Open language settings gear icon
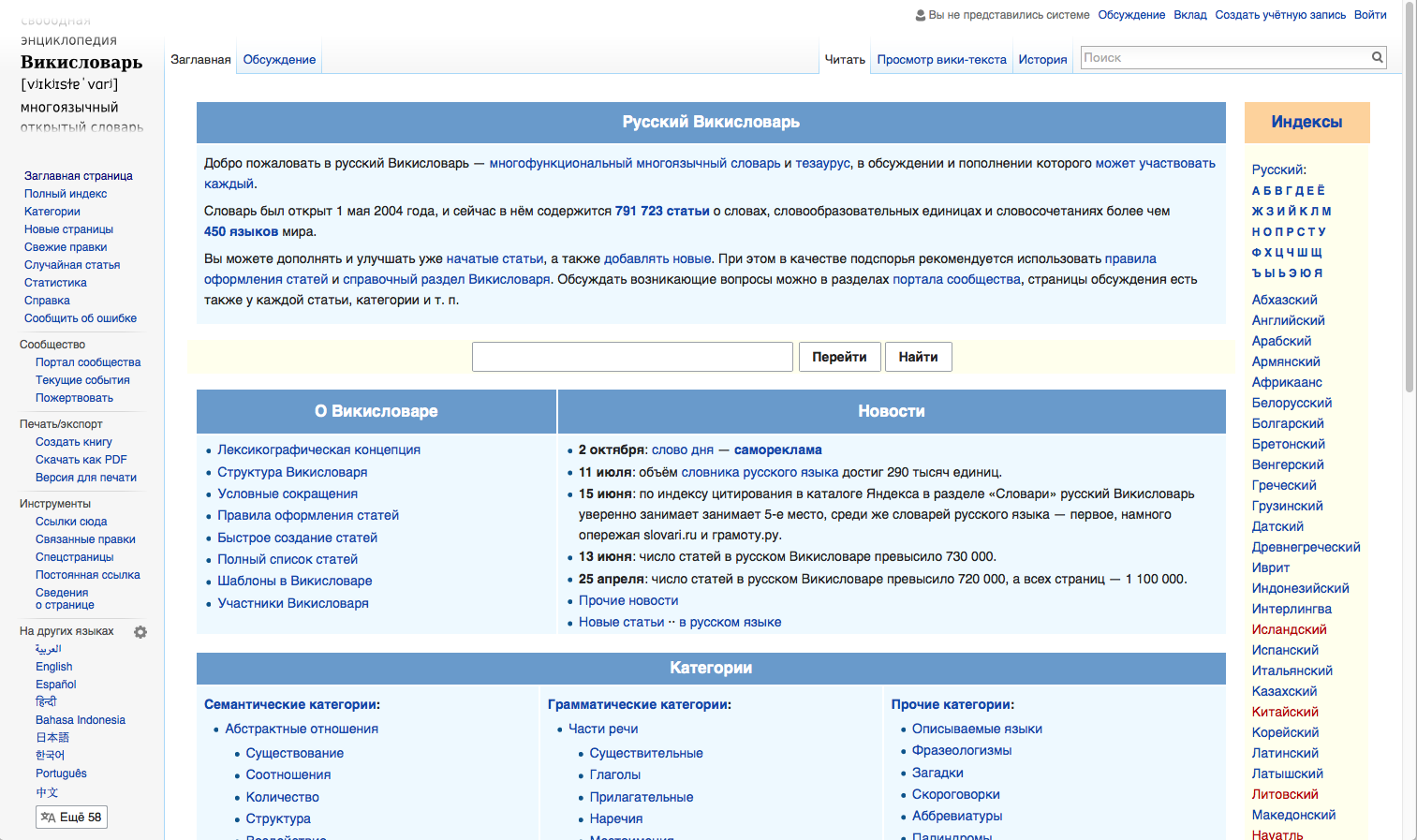The width and height of the screenshot is (1417, 840). click(140, 632)
